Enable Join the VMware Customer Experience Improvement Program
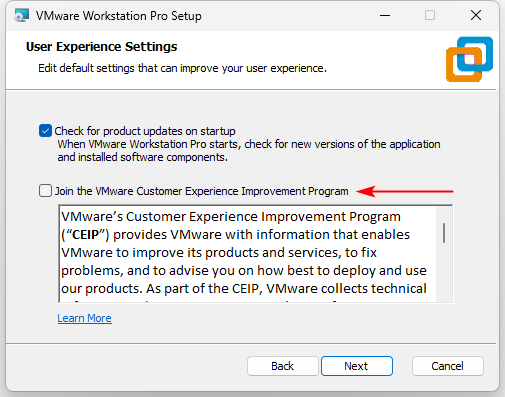 (45, 191)
